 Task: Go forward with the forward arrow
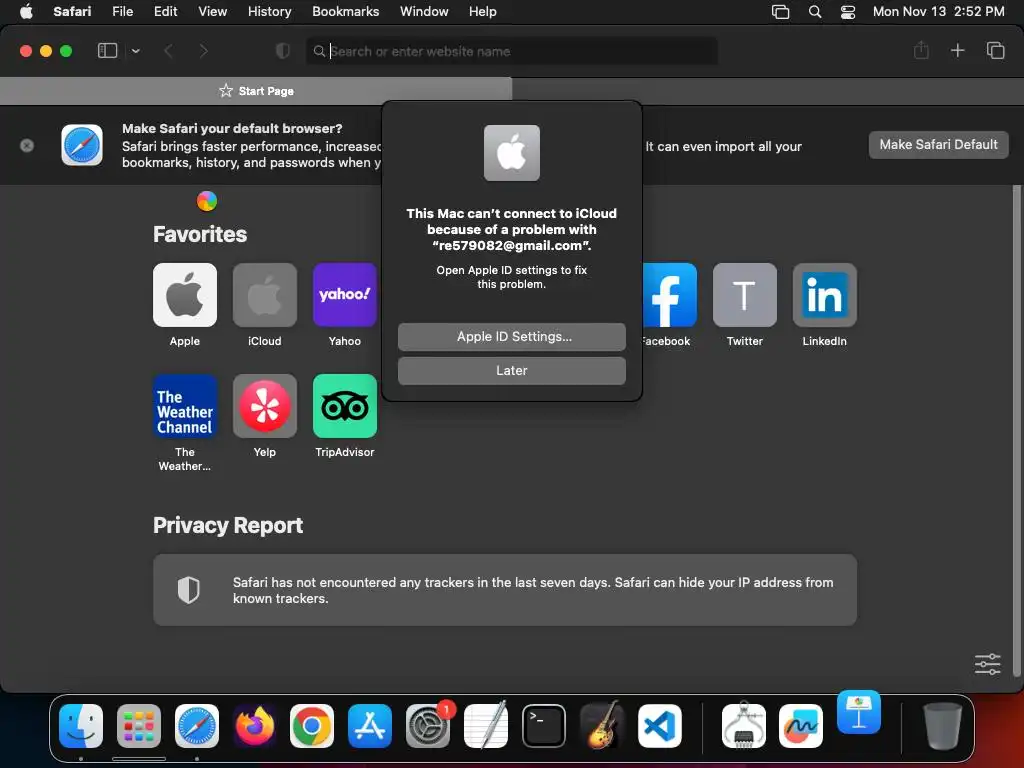[x=204, y=51]
